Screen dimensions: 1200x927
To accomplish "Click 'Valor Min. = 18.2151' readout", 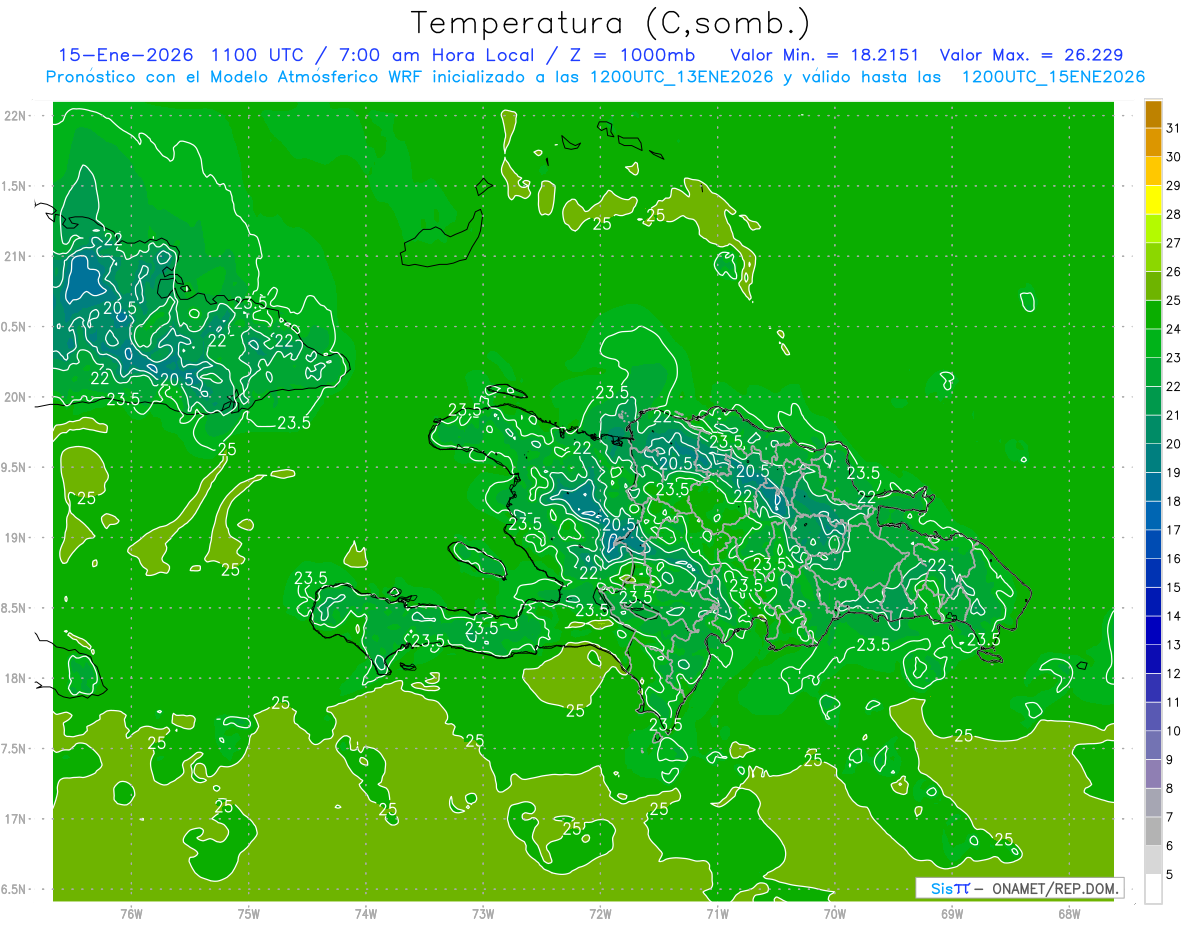I will point(825,55).
